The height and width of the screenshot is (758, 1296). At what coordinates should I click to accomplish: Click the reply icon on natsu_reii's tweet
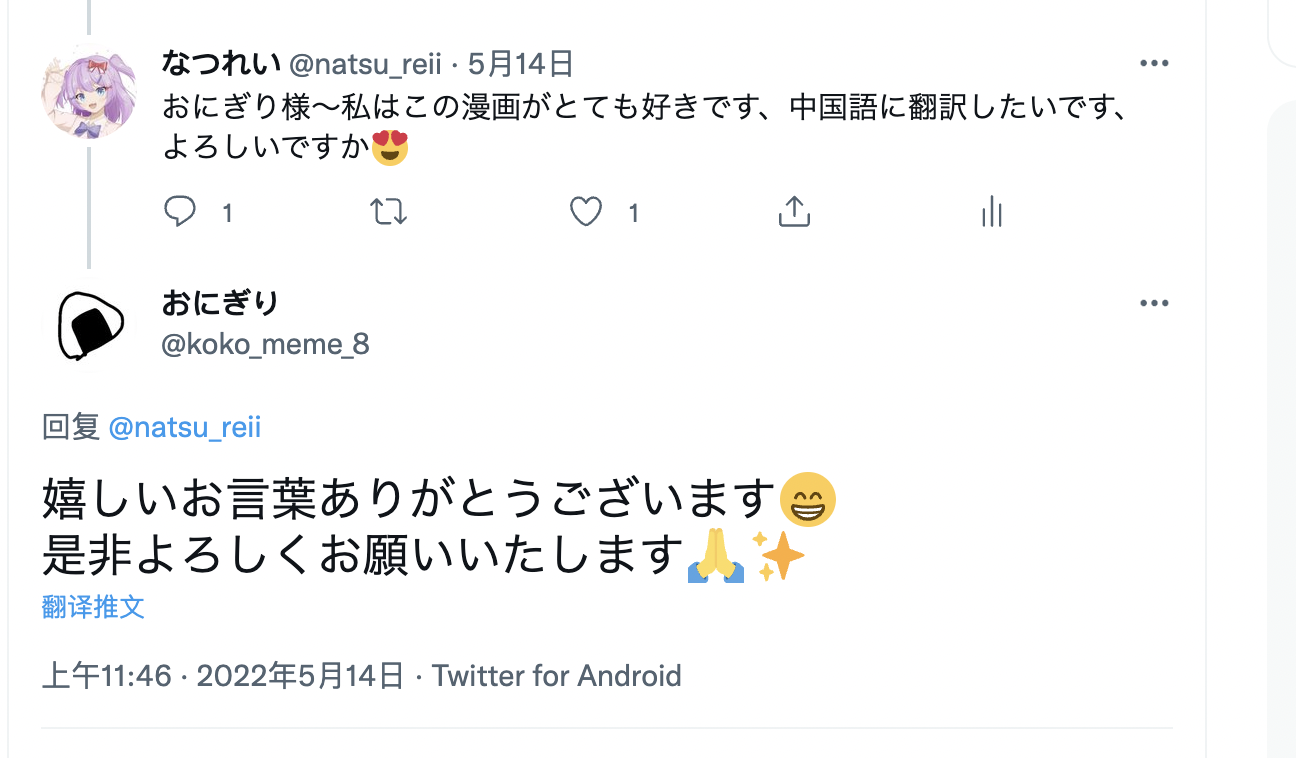(180, 212)
